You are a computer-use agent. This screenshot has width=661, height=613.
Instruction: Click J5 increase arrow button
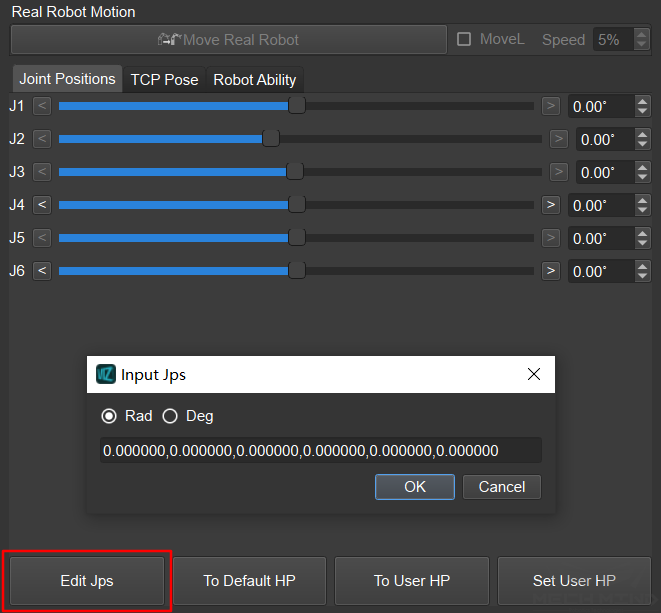click(x=551, y=238)
